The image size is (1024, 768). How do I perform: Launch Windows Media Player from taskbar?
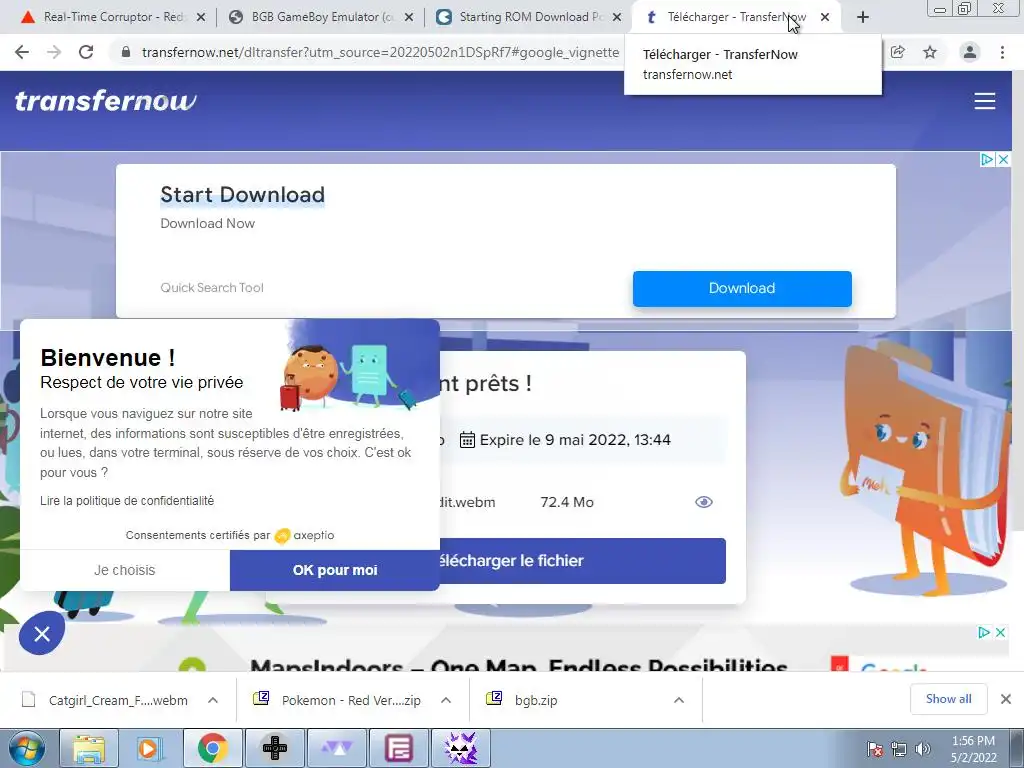point(149,748)
